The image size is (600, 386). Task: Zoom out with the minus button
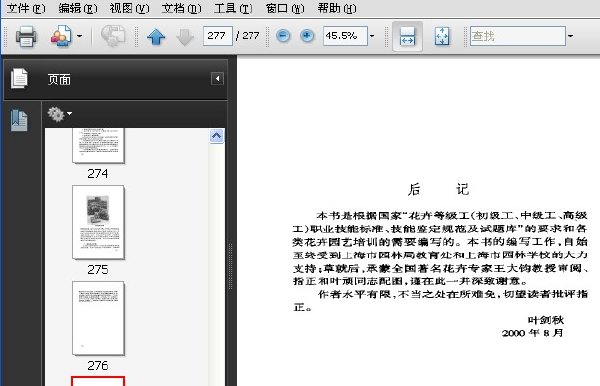pyautogui.click(x=283, y=36)
